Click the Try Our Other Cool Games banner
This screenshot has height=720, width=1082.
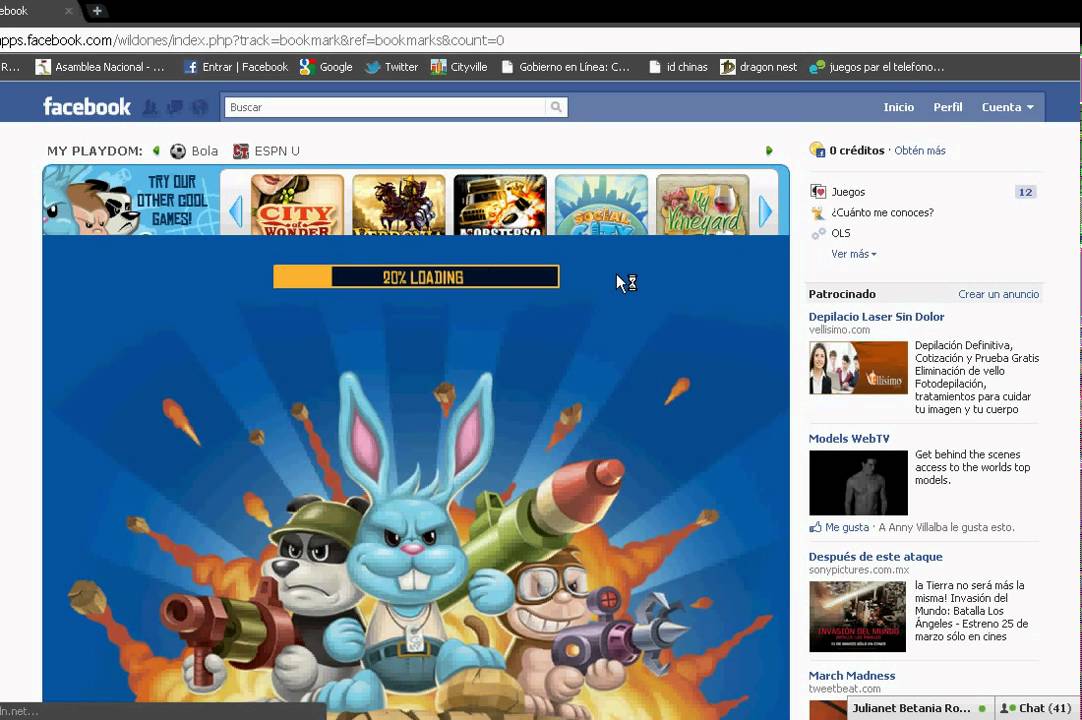coord(131,200)
